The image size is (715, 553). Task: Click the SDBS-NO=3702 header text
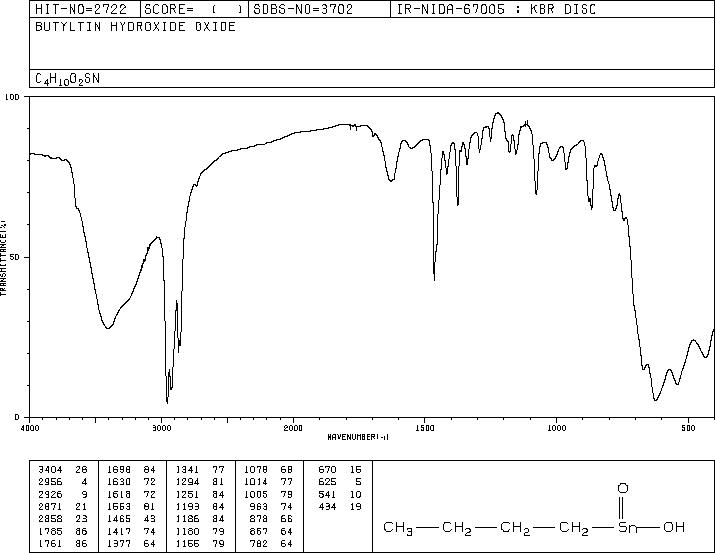[303, 9]
